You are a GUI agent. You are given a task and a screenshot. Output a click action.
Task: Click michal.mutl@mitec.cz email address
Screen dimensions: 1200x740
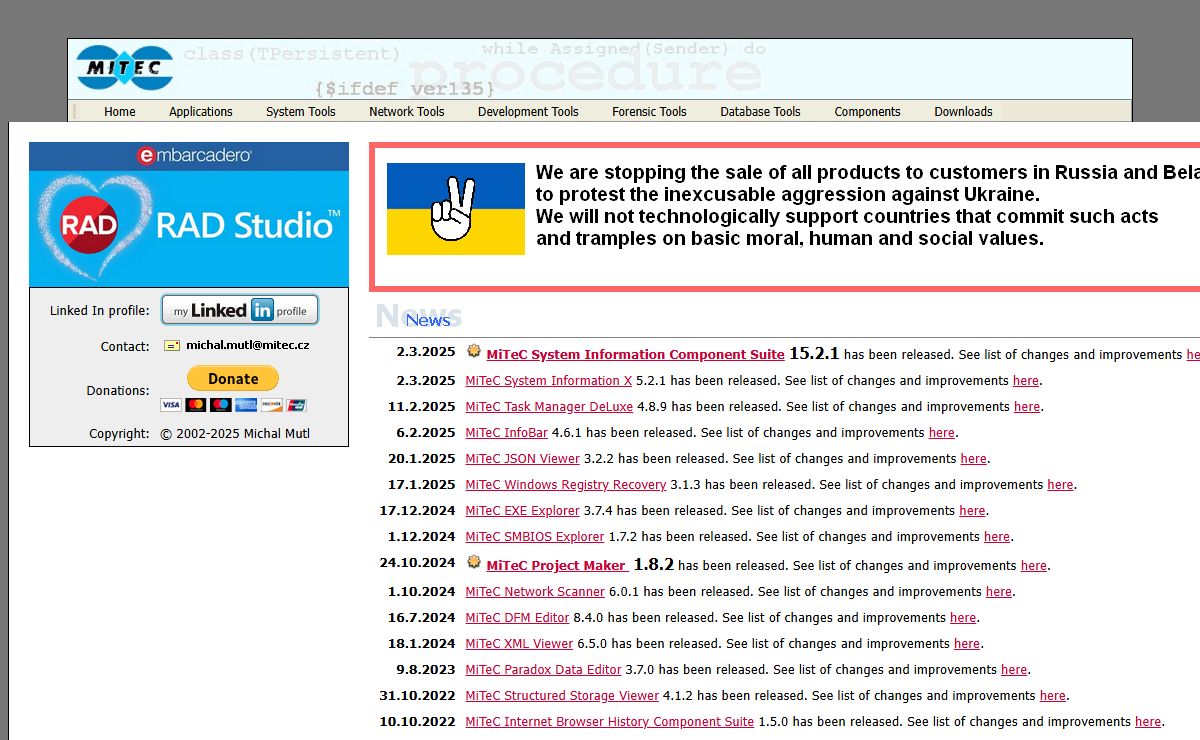pyautogui.click(x=247, y=345)
